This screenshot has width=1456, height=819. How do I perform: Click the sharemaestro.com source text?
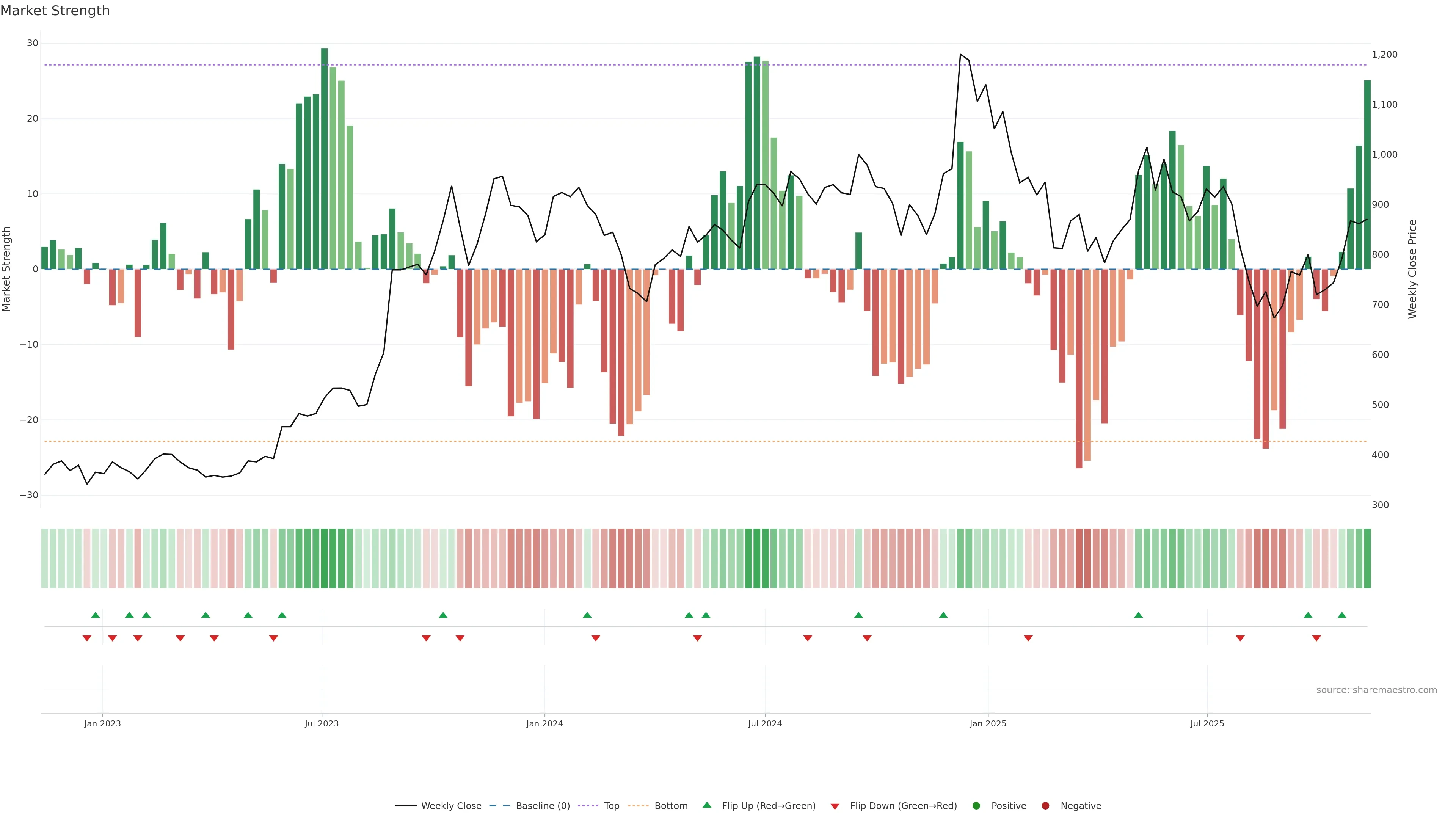1376,690
